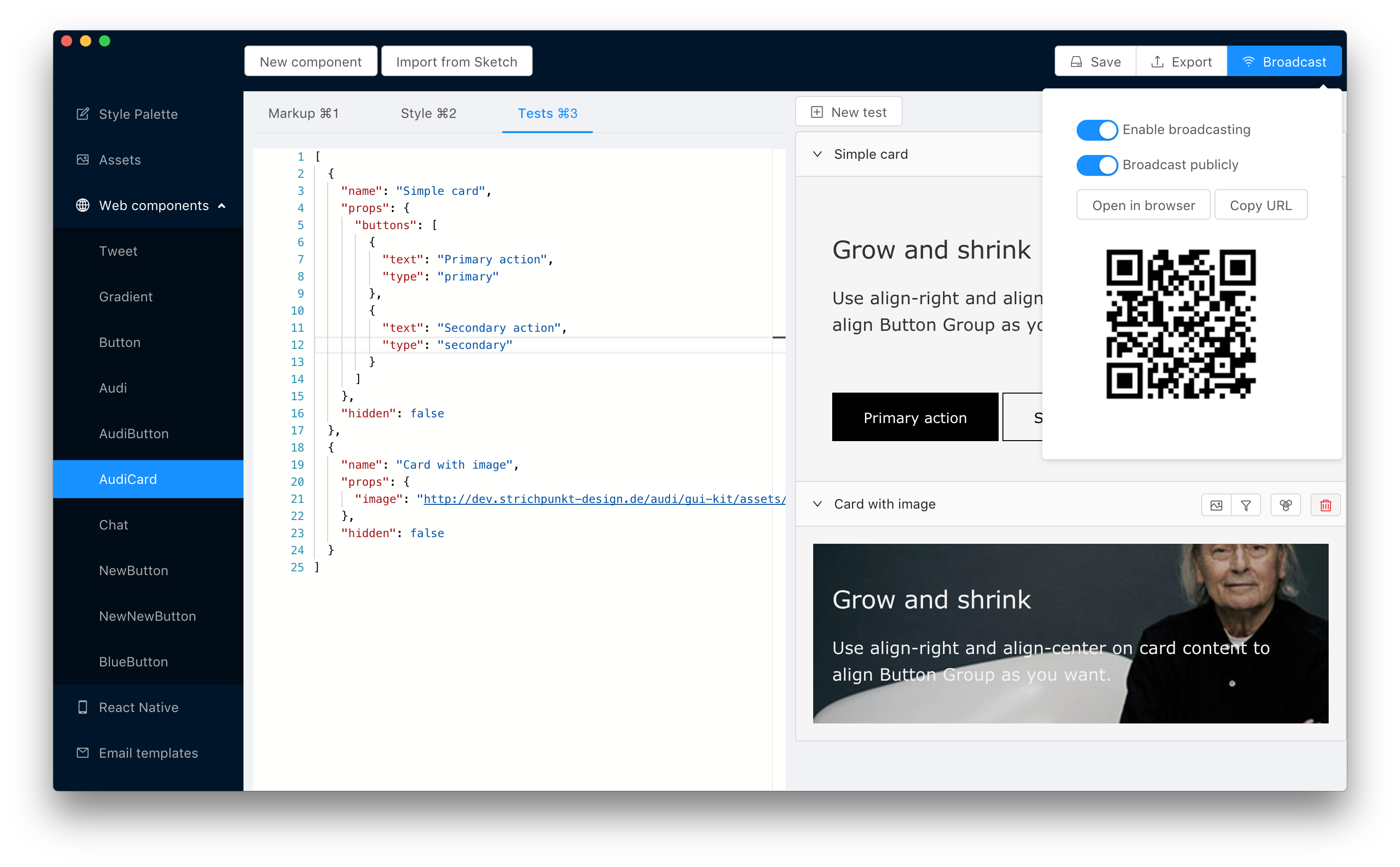Collapse the Simple card test section
The image size is (1400, 867).
click(818, 154)
